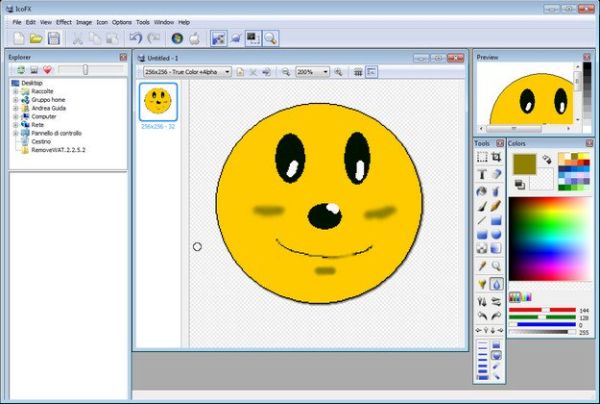This screenshot has width=600, height=404.
Task: Click the foreground olive color swatch
Action: 524,163
